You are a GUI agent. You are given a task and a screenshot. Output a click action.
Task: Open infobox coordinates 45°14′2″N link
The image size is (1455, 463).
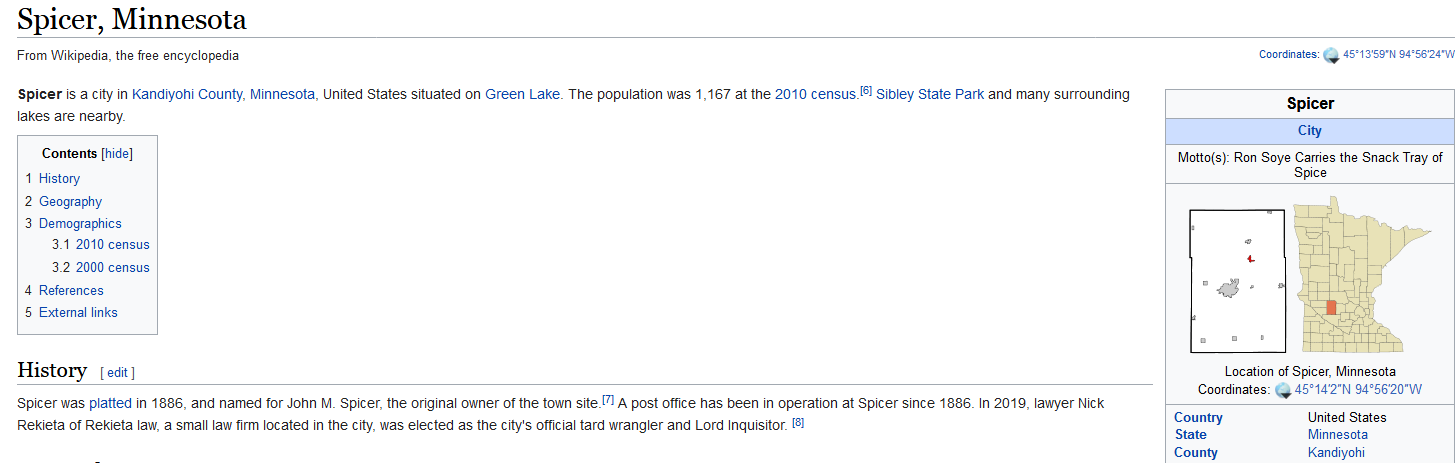click(1358, 389)
